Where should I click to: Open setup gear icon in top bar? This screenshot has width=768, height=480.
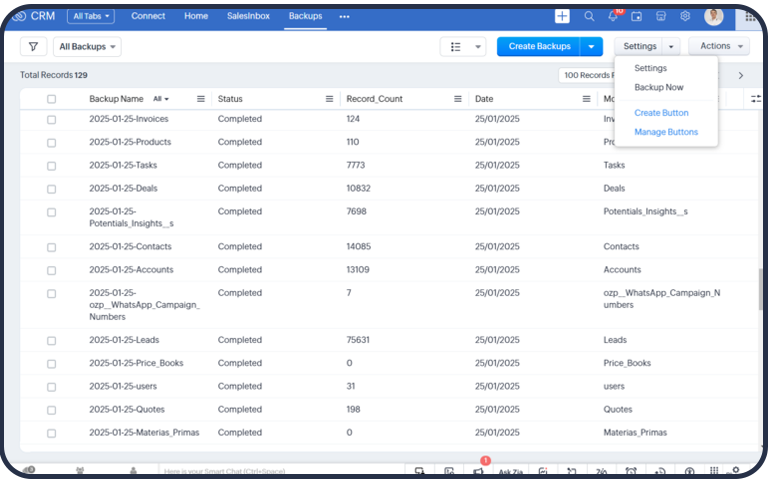tap(685, 16)
